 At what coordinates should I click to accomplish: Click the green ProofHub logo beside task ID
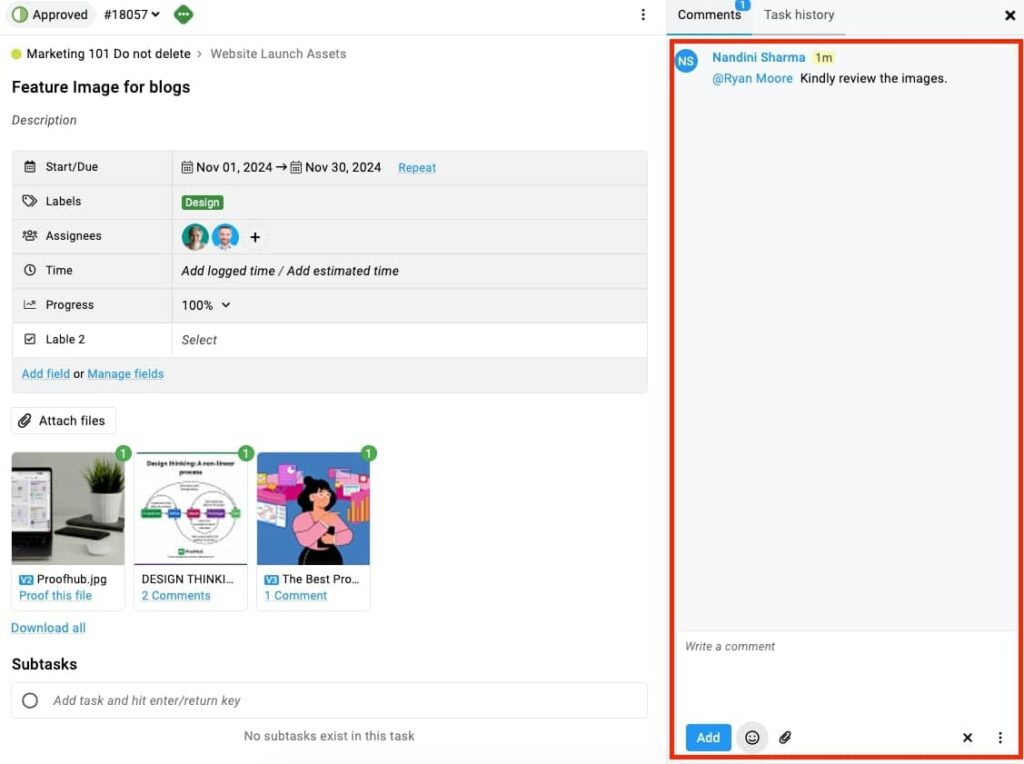(x=183, y=15)
